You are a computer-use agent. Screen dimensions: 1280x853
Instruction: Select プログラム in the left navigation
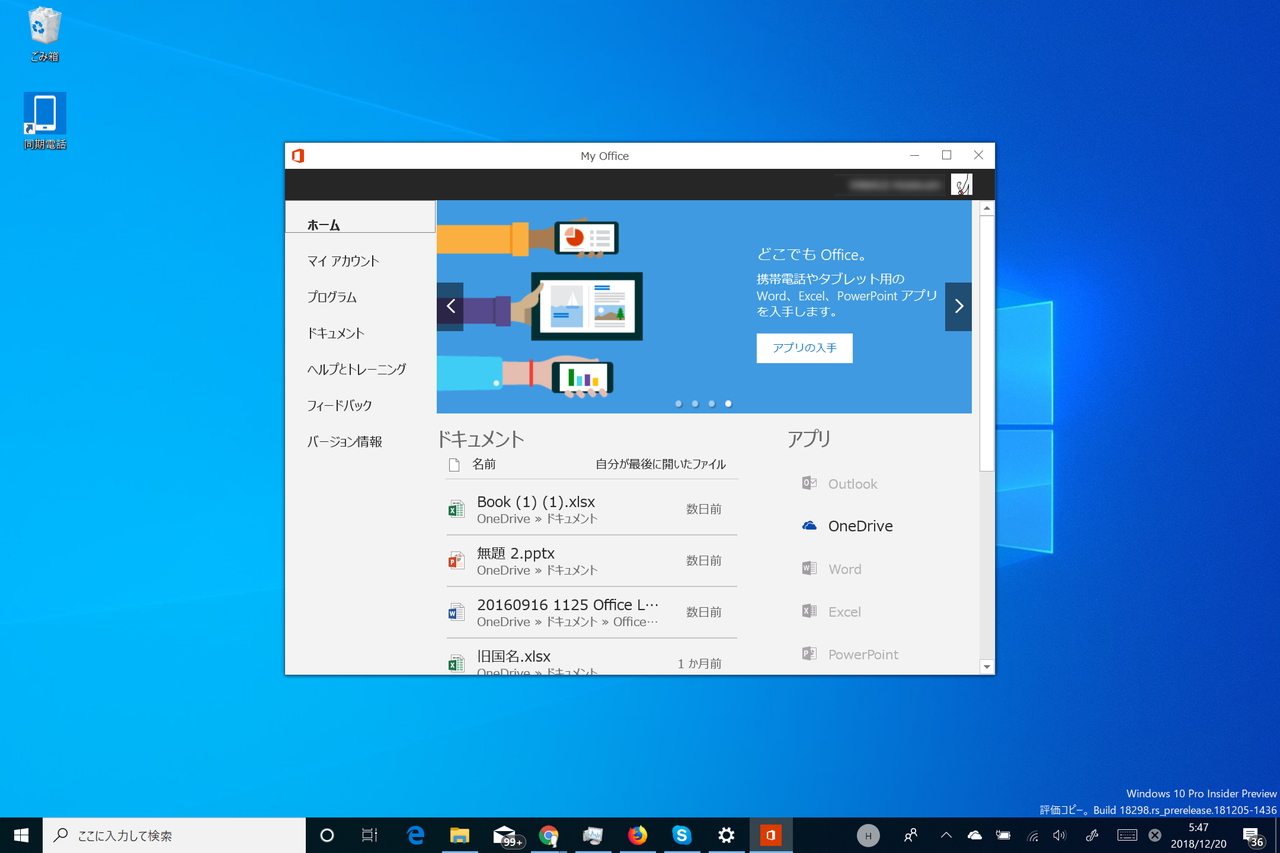(x=332, y=297)
